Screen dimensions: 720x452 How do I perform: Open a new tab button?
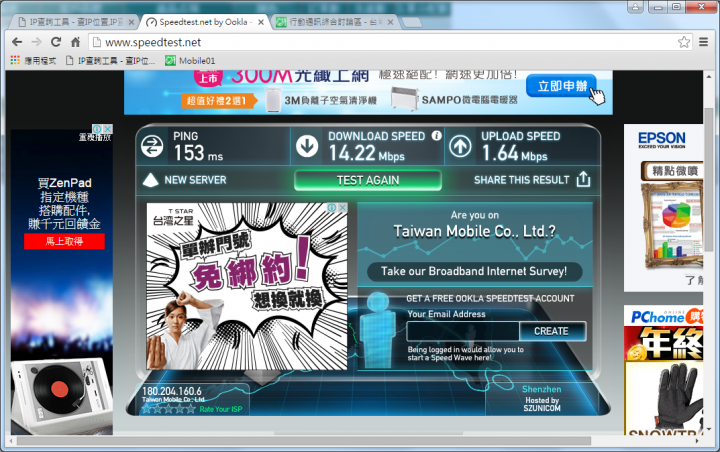coord(411,22)
